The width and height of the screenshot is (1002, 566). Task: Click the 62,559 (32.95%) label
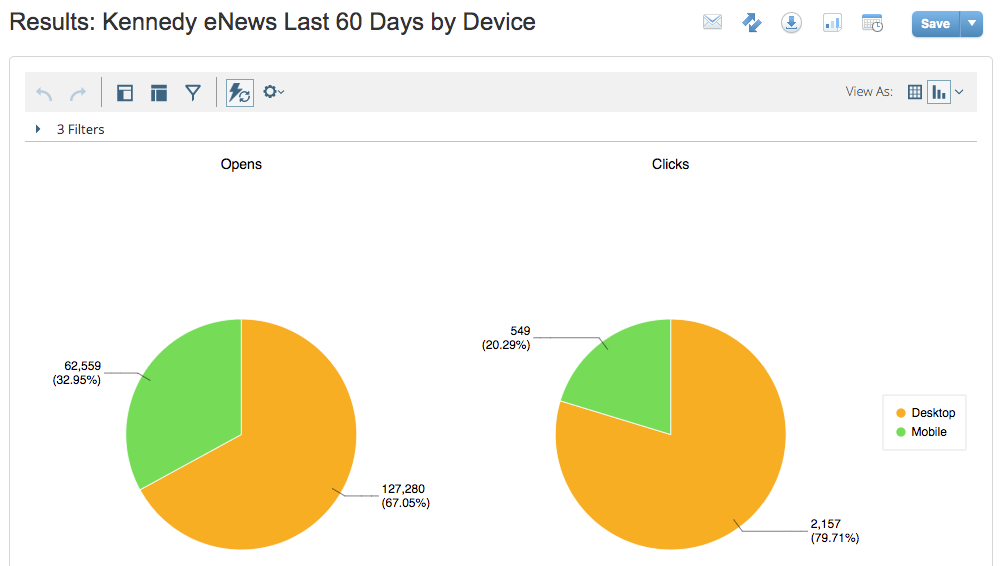coord(77,373)
